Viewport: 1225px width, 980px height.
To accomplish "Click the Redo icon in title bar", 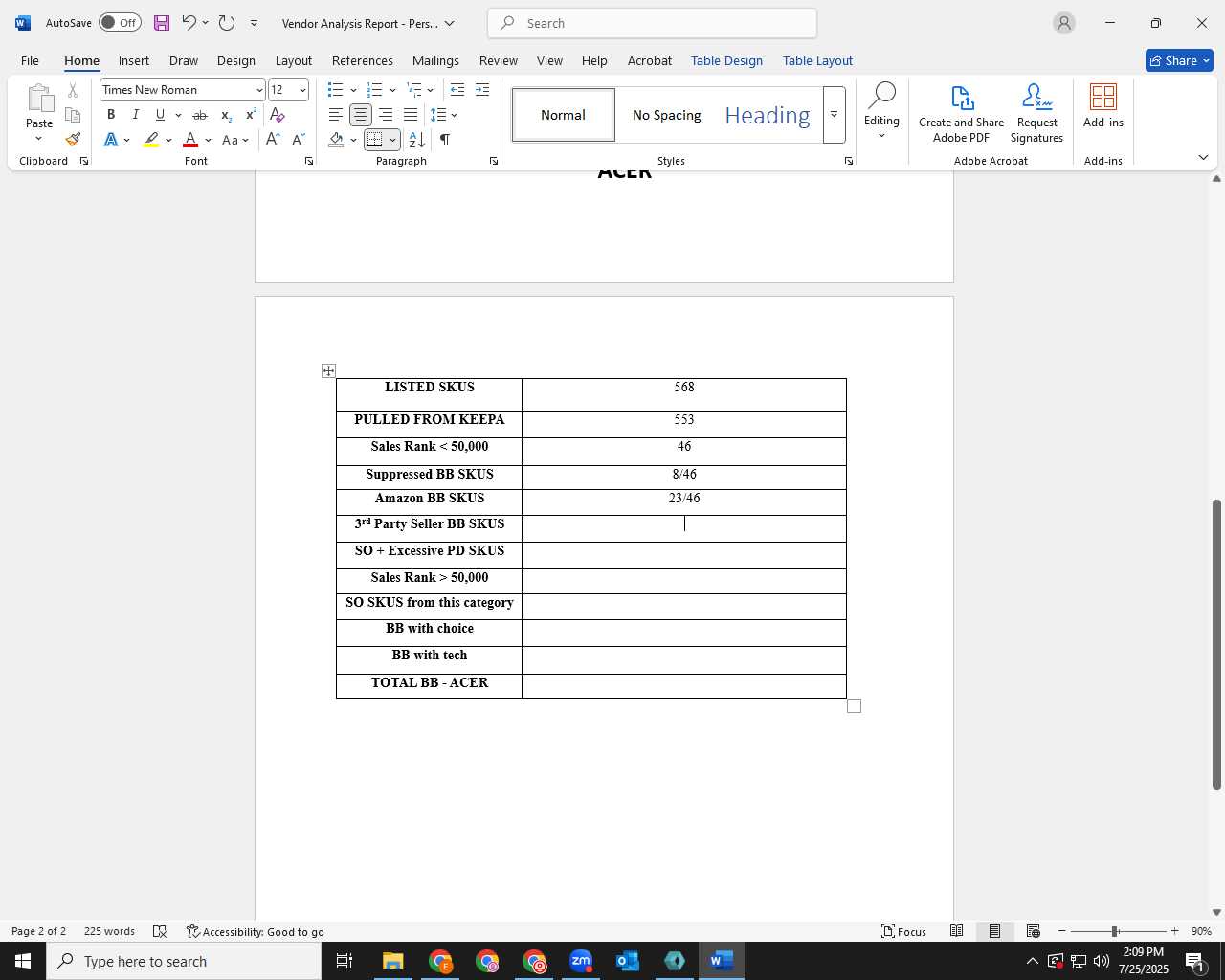I will click(227, 23).
